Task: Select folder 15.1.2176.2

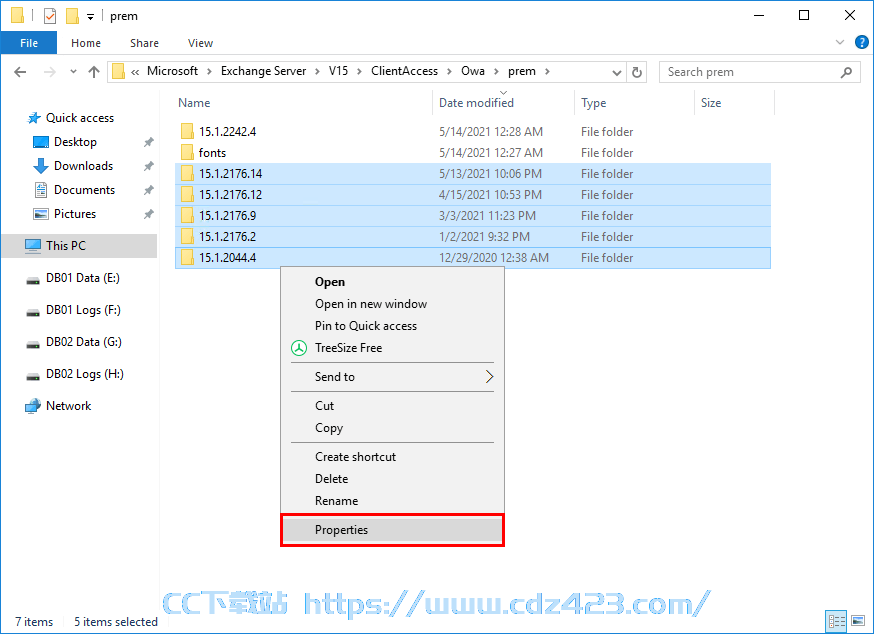Action: tap(473, 236)
